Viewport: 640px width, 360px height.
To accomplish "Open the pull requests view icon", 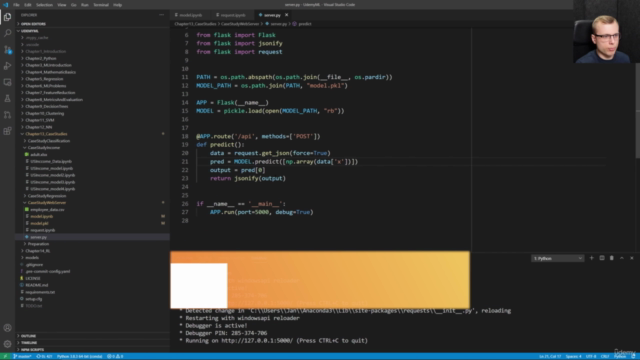I will pyautogui.click(x=7, y=115).
